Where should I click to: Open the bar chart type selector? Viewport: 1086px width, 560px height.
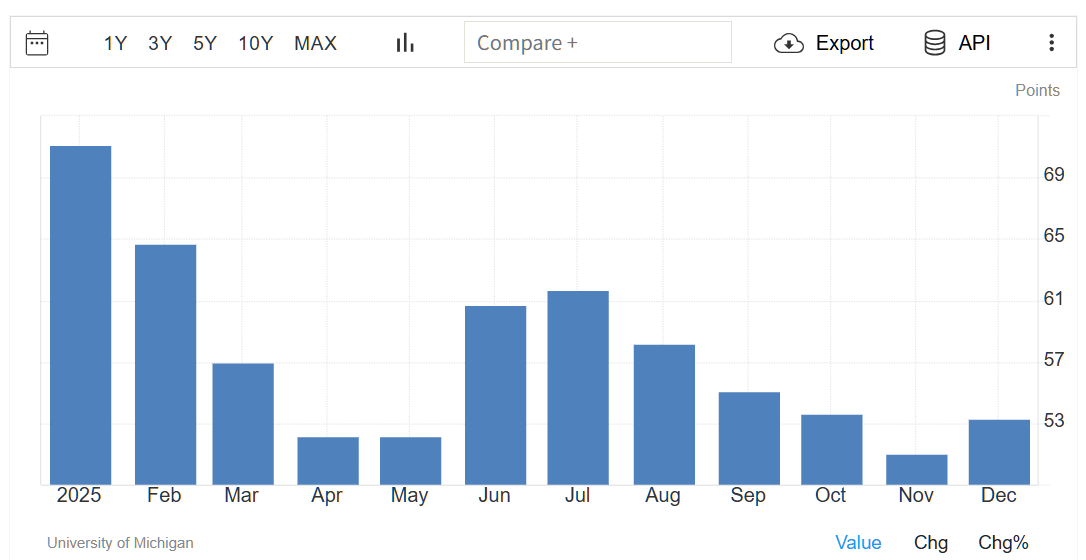[x=405, y=43]
